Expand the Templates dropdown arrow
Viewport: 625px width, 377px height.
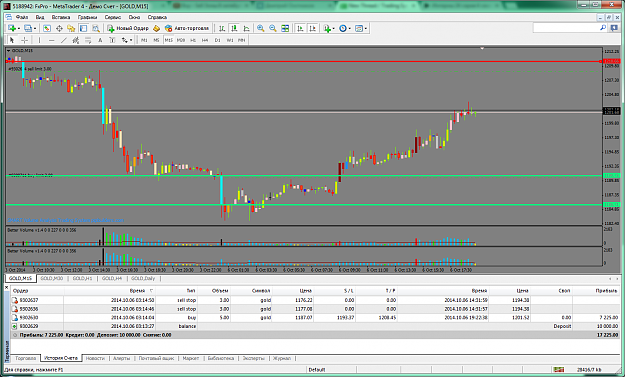coord(366,29)
